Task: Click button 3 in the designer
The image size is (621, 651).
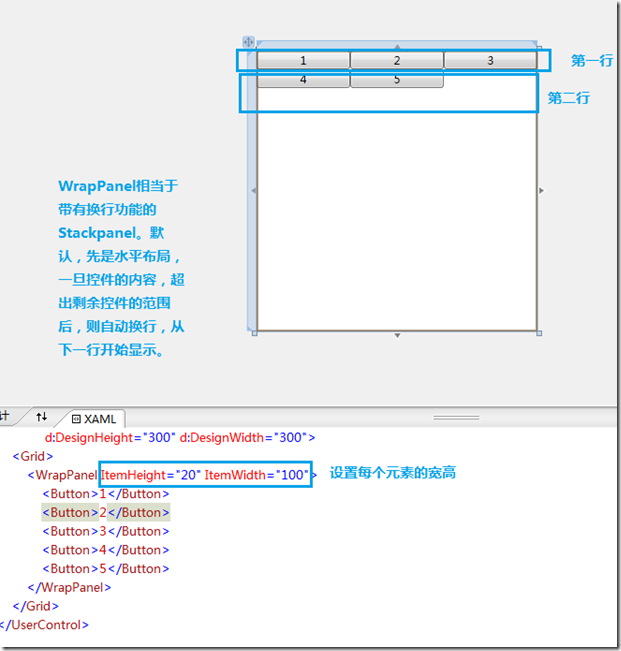Action: click(490, 61)
